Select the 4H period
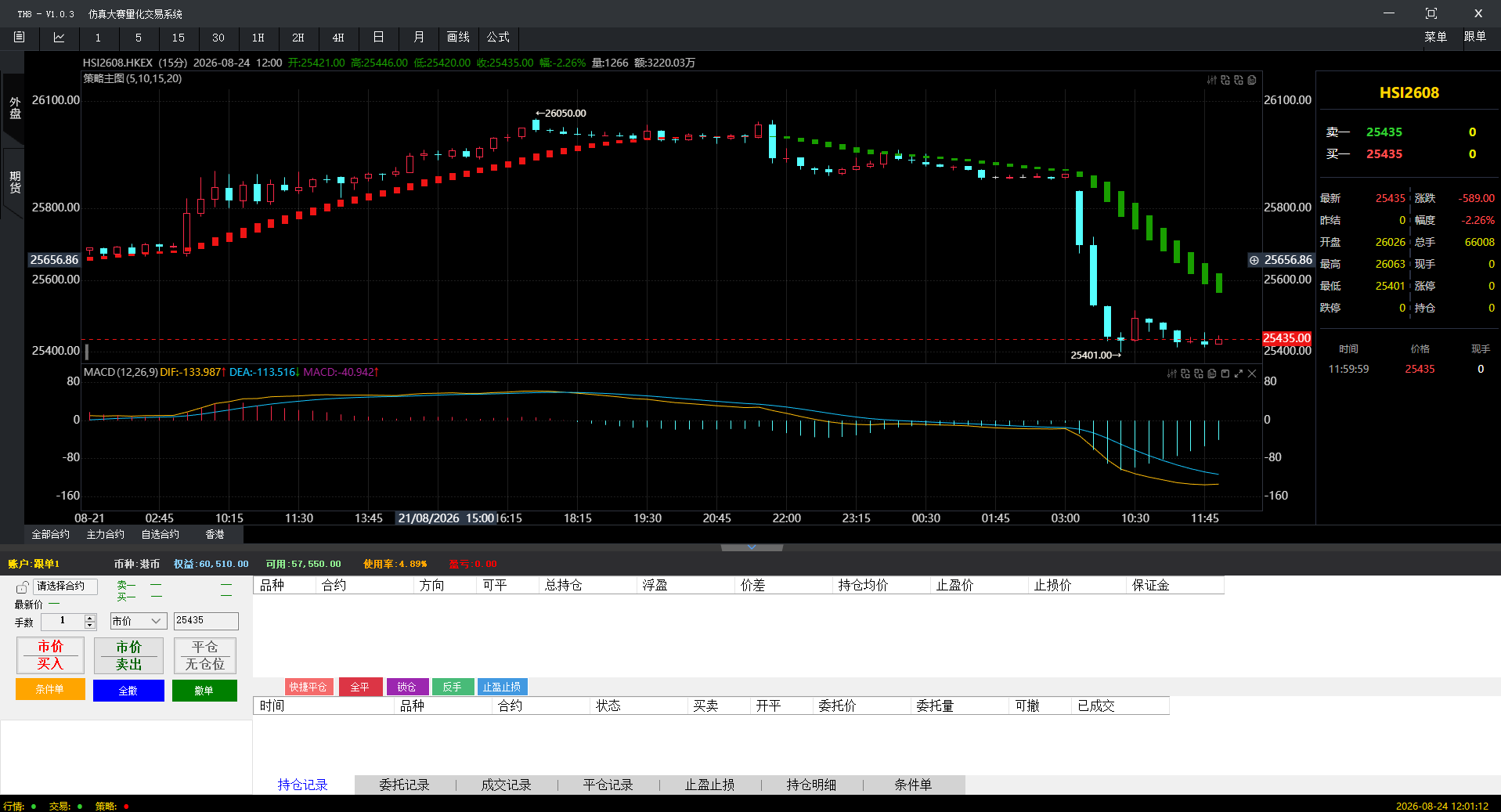Screen dimensions: 1501x812 pyautogui.click(x=338, y=38)
